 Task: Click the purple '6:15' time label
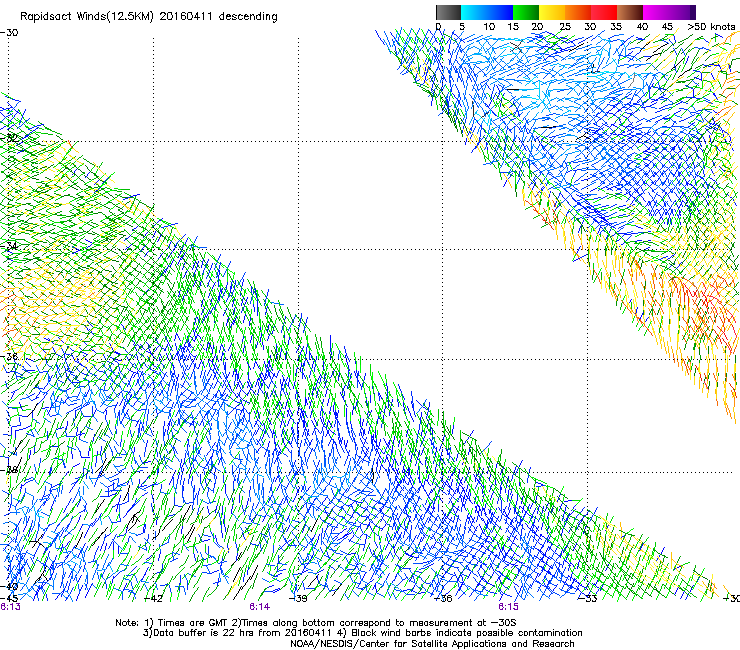[508, 607]
